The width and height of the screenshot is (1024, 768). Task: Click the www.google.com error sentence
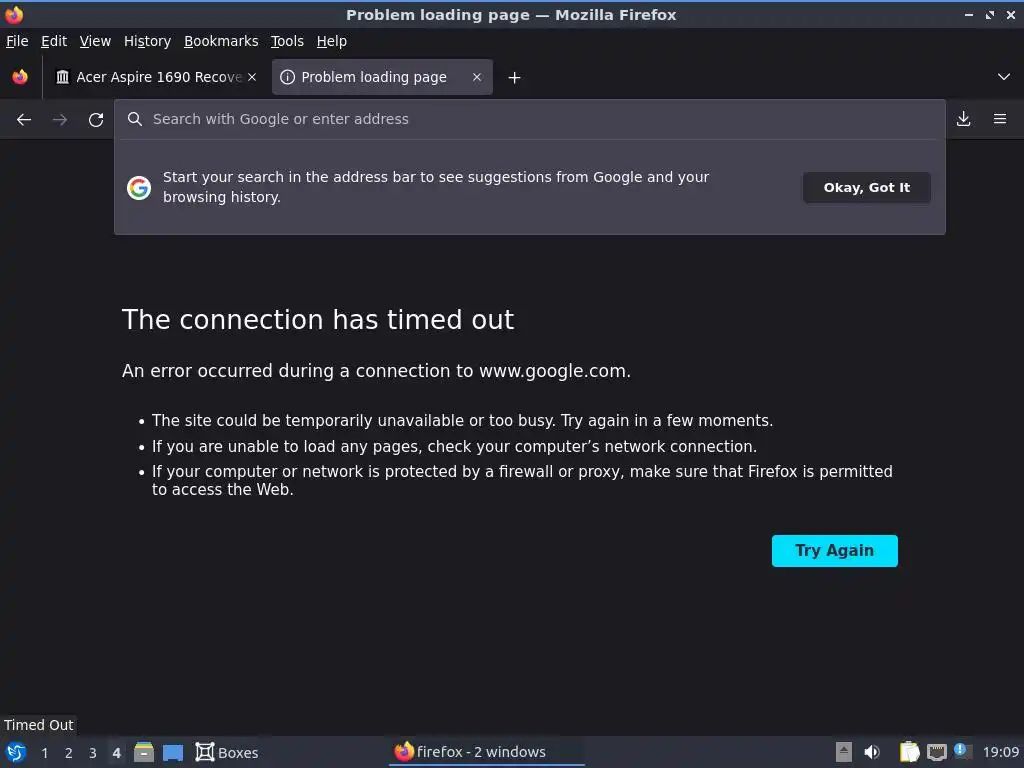click(376, 371)
